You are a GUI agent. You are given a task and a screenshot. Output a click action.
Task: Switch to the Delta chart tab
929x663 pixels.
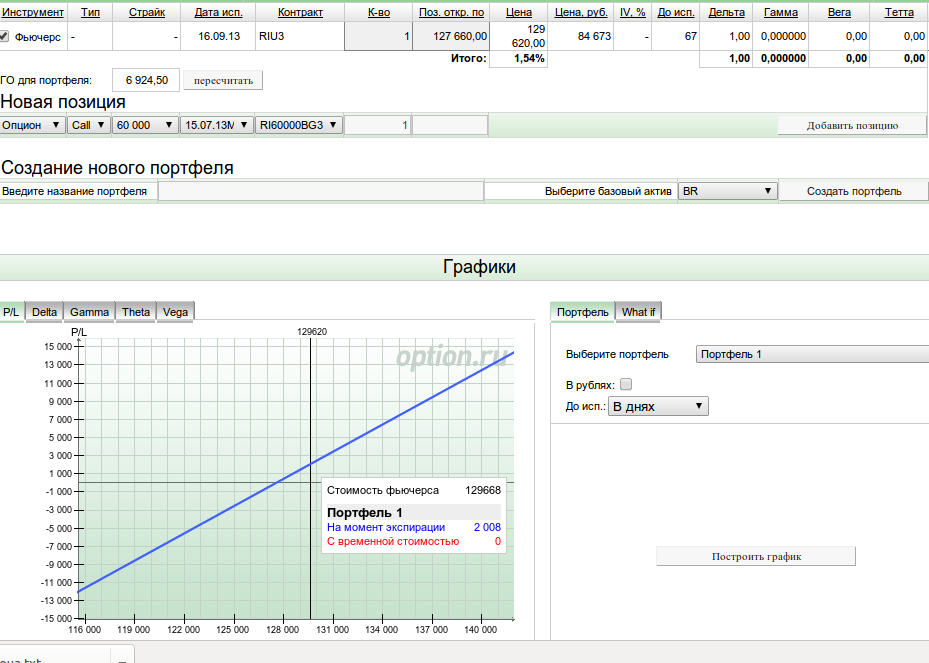[44, 312]
